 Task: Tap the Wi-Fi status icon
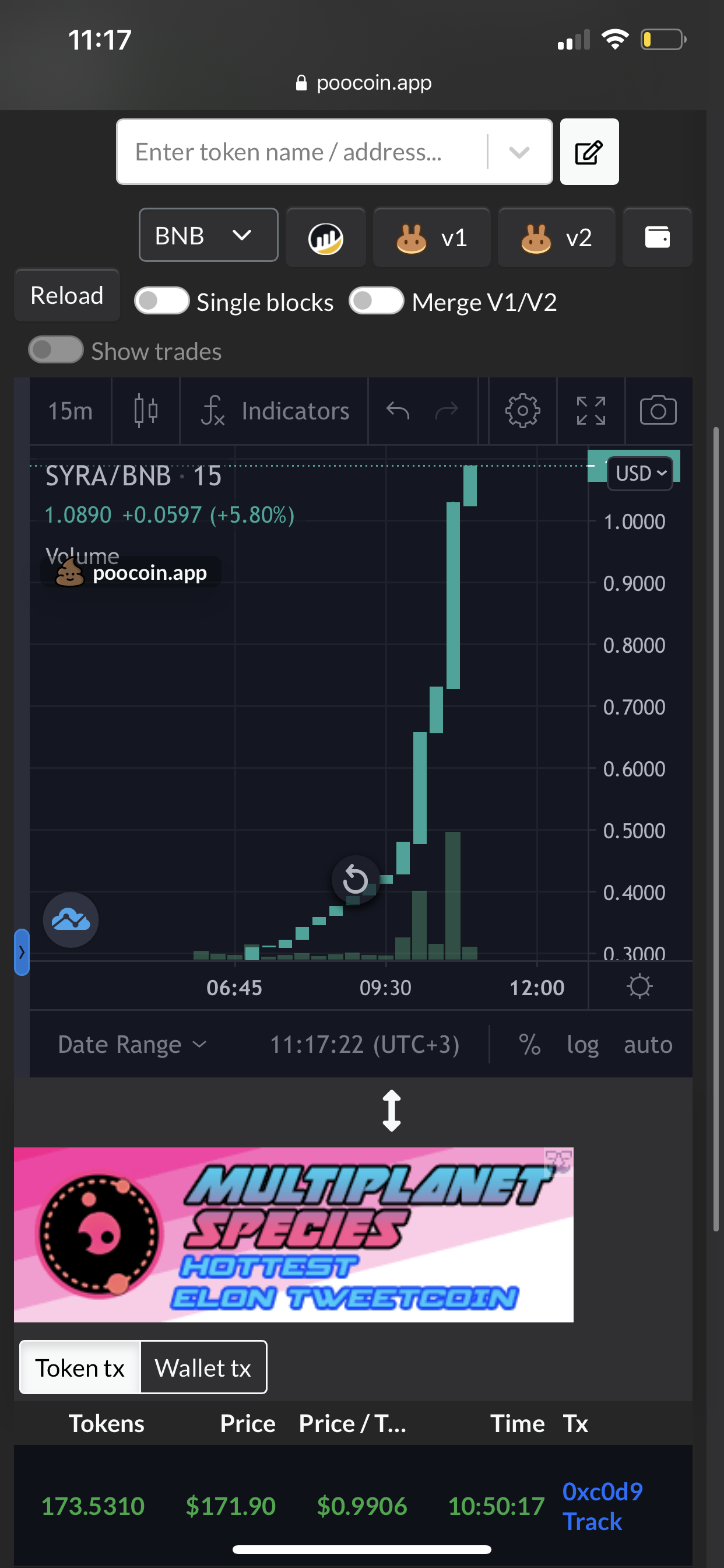pos(615,40)
